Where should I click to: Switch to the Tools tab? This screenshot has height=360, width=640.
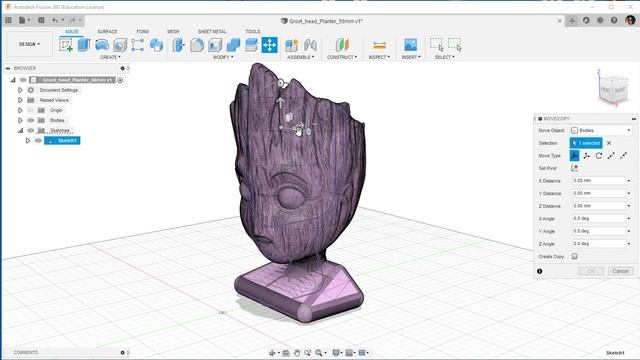coord(253,31)
